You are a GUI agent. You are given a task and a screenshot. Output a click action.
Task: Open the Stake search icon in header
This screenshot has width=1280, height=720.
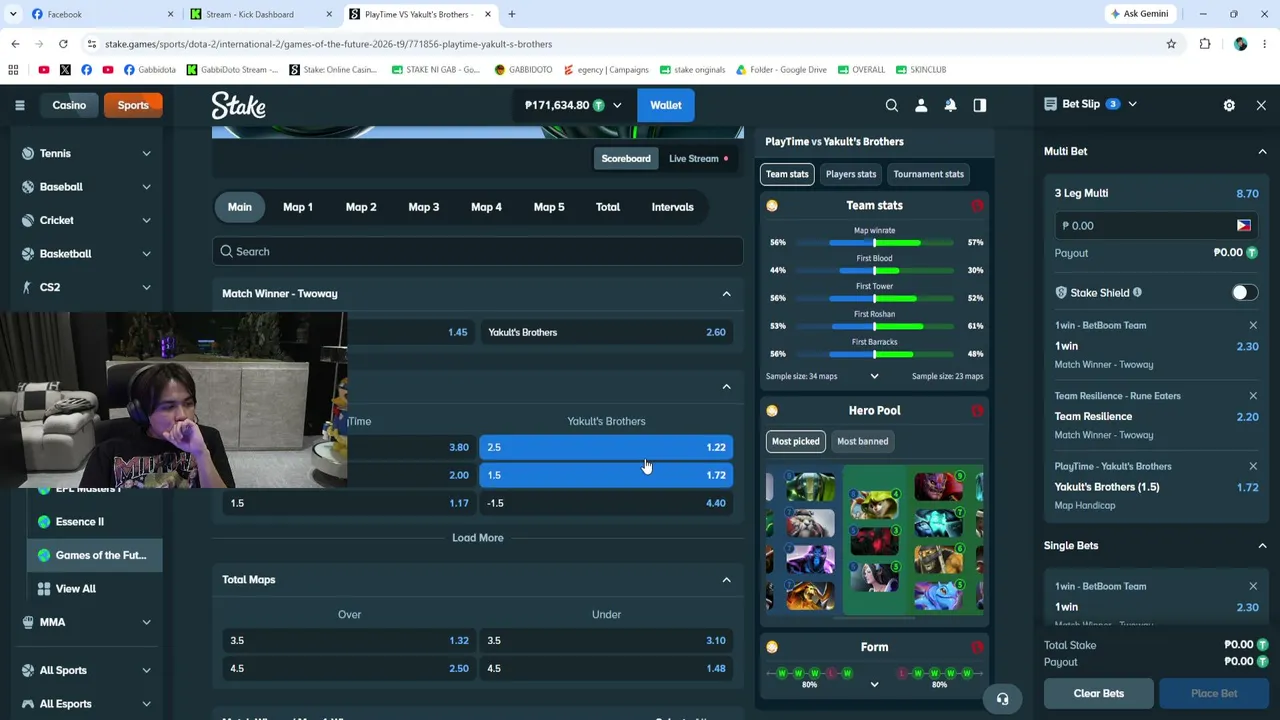(892, 105)
